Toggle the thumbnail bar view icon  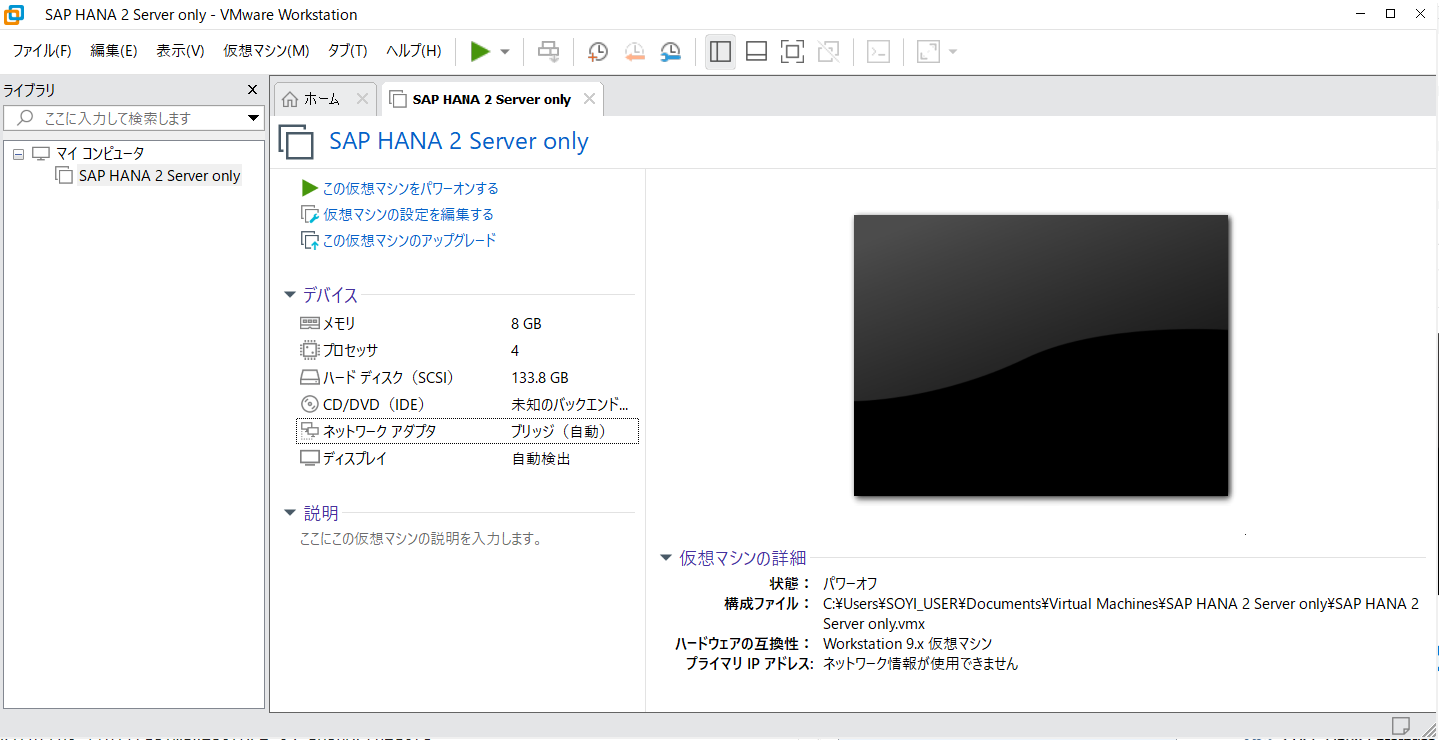coord(757,51)
